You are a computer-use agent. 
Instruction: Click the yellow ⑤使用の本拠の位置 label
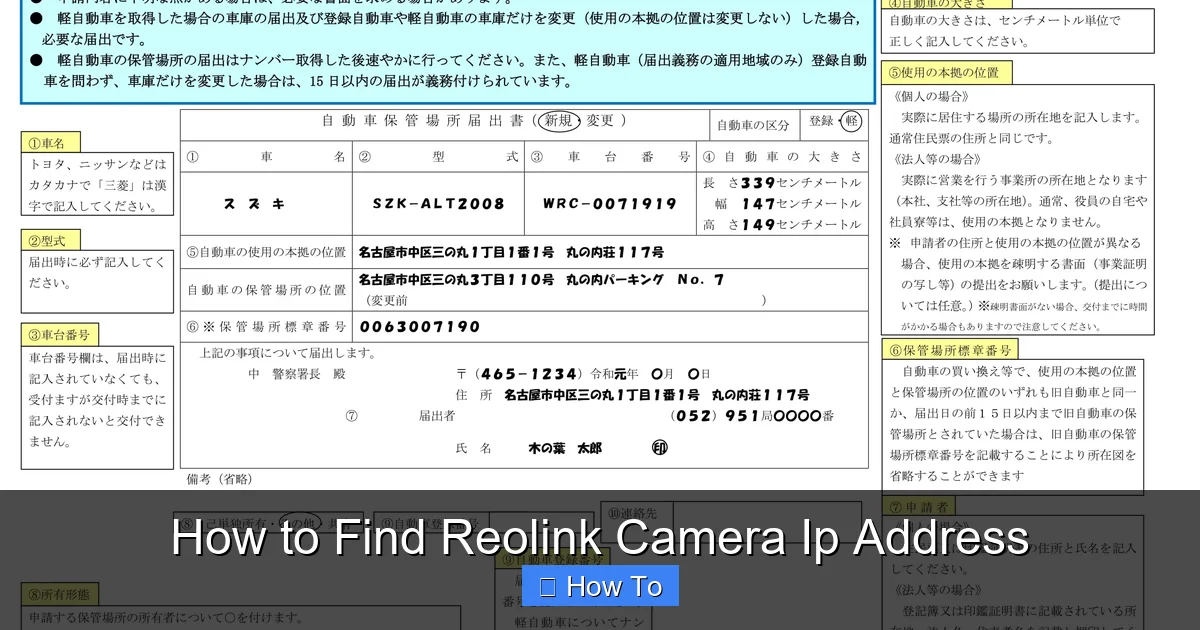click(946, 72)
